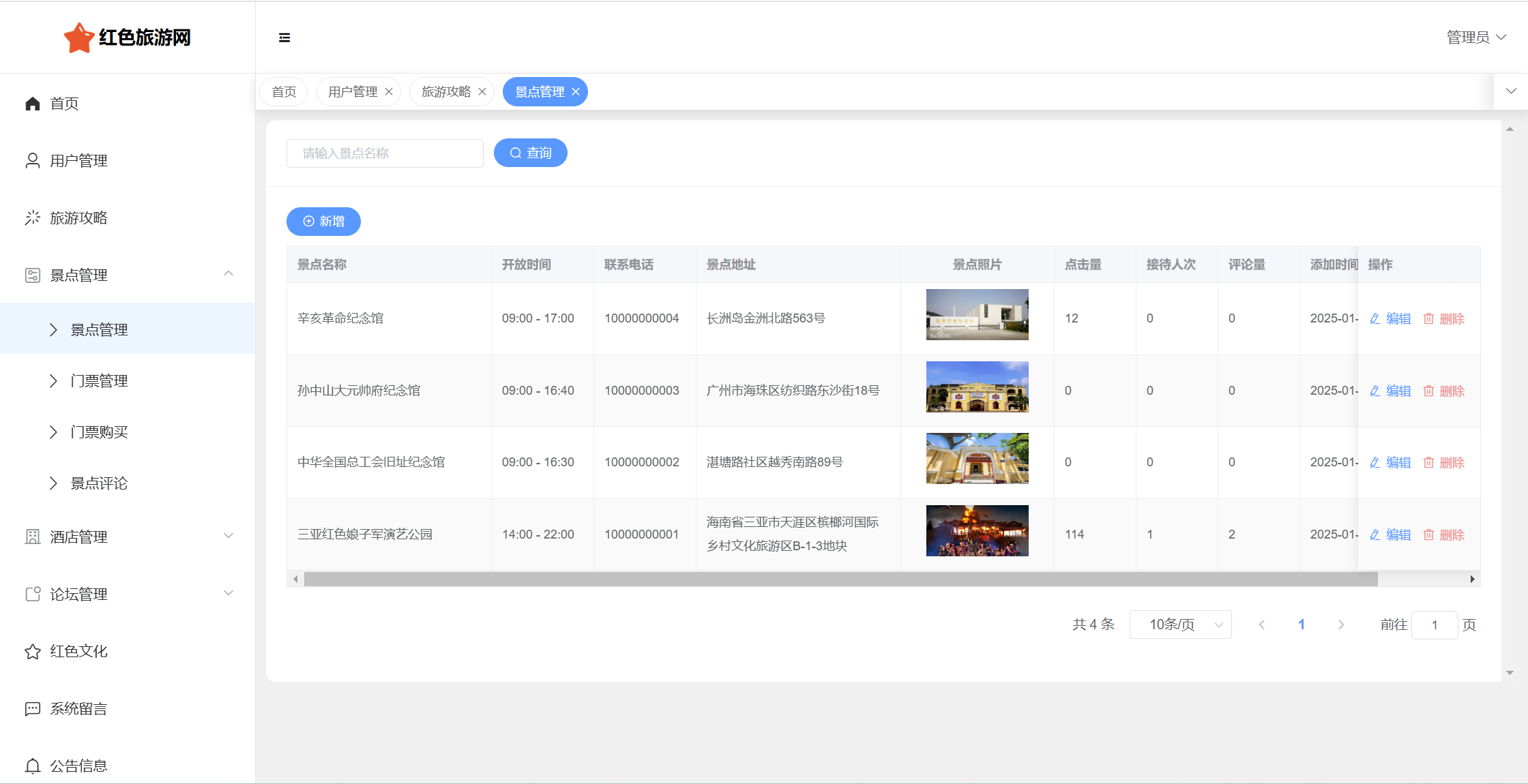This screenshot has width=1528, height=784.
Task: Click the 公告信息 bell icon
Action: [32, 766]
